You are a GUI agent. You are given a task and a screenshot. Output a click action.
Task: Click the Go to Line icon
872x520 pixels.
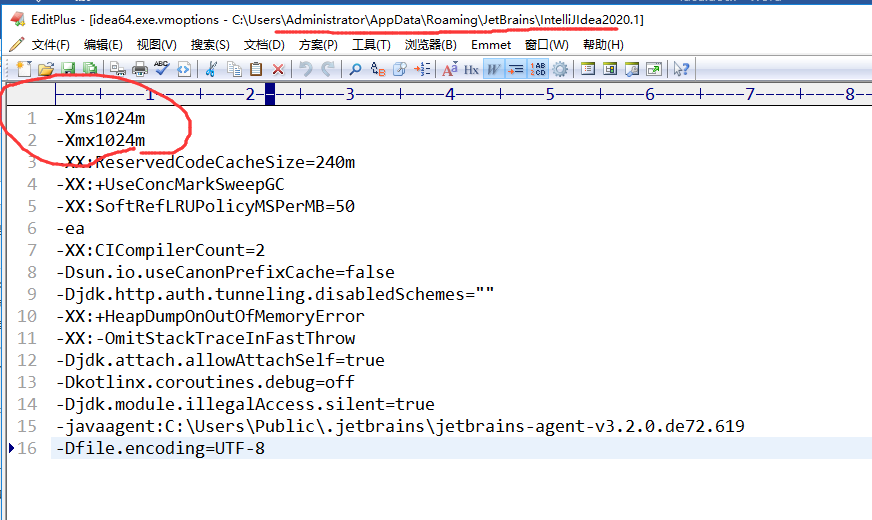click(422, 69)
